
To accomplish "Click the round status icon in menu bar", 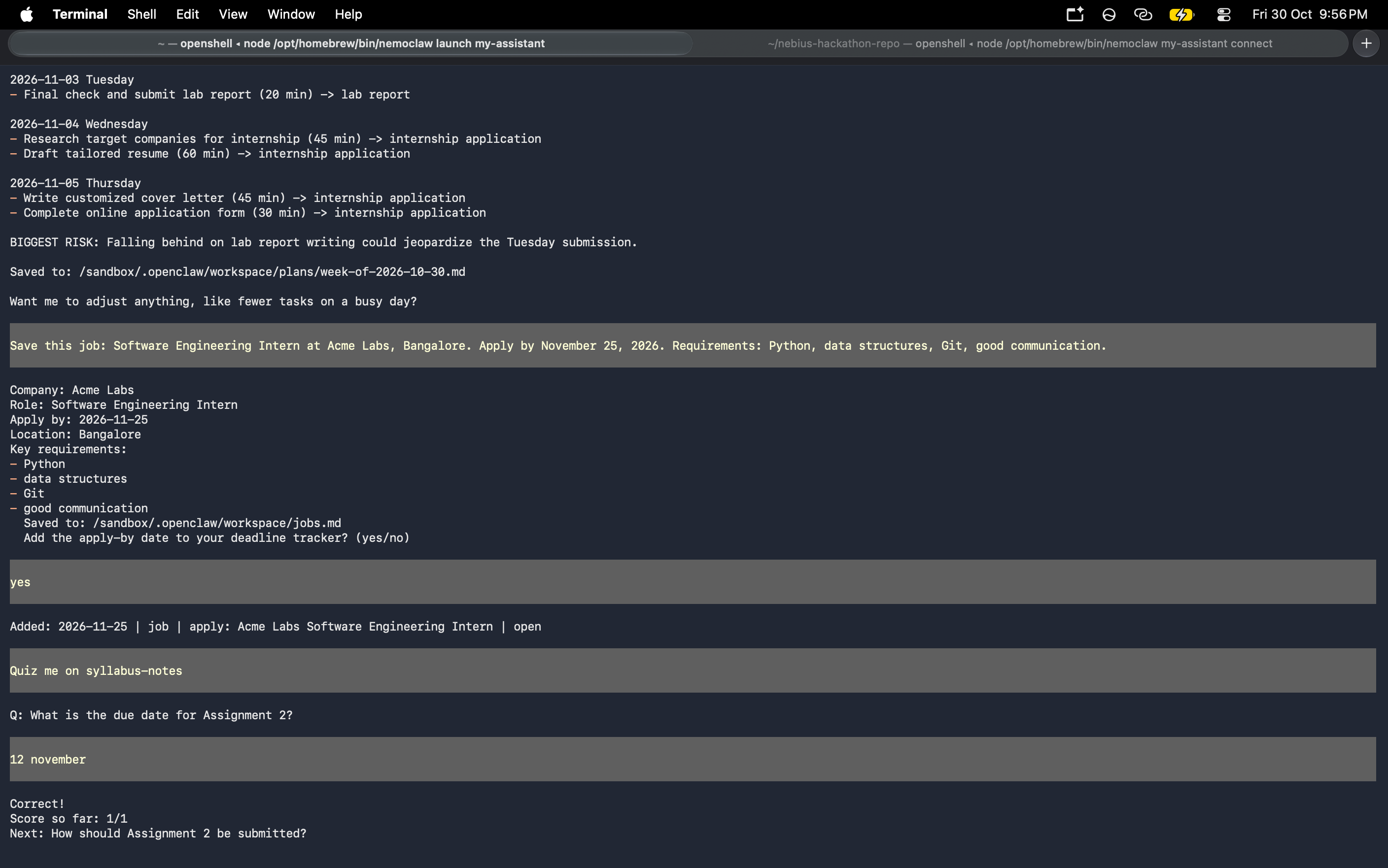I will coord(1109,14).
